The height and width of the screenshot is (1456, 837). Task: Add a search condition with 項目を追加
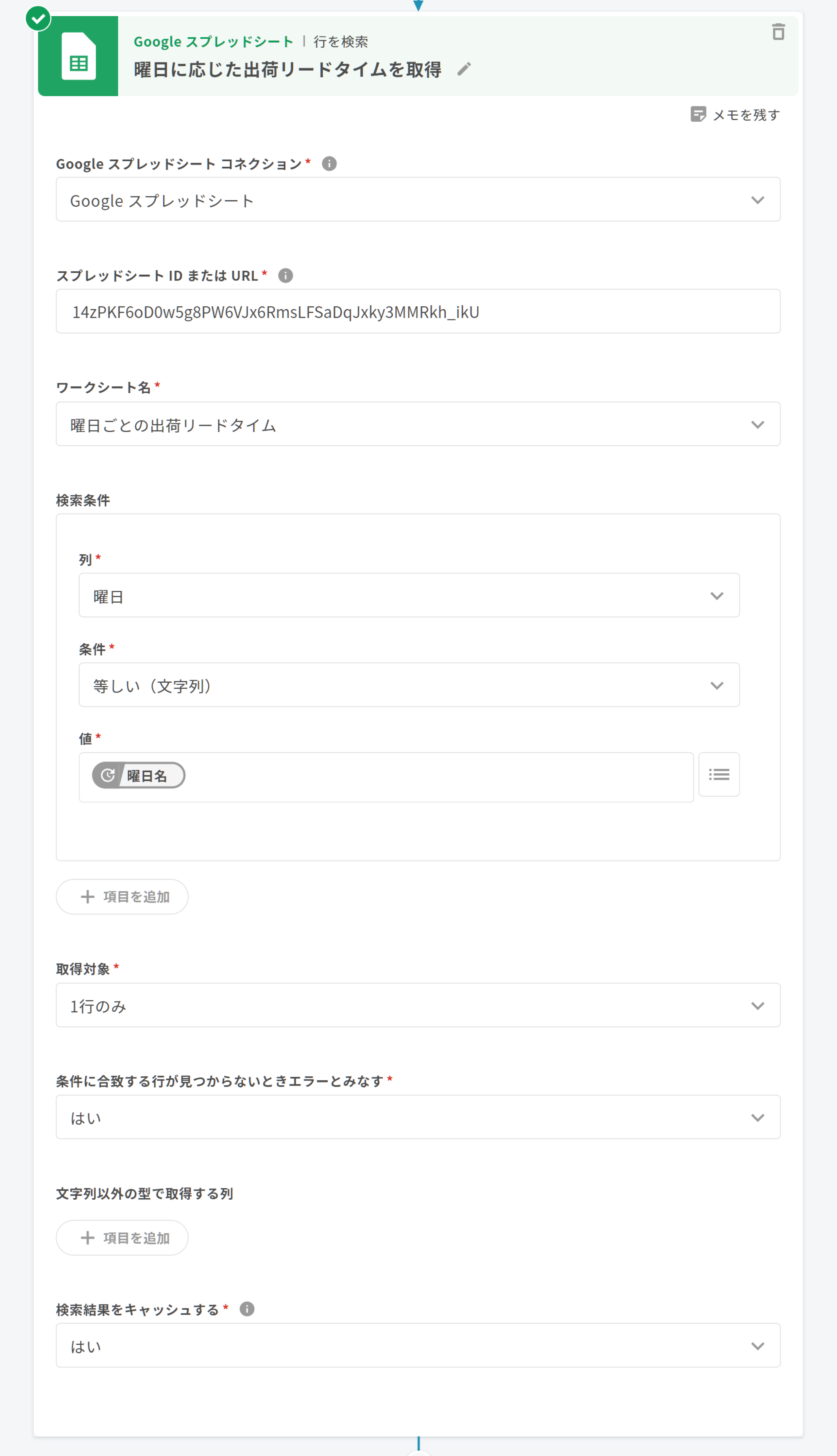(x=122, y=897)
